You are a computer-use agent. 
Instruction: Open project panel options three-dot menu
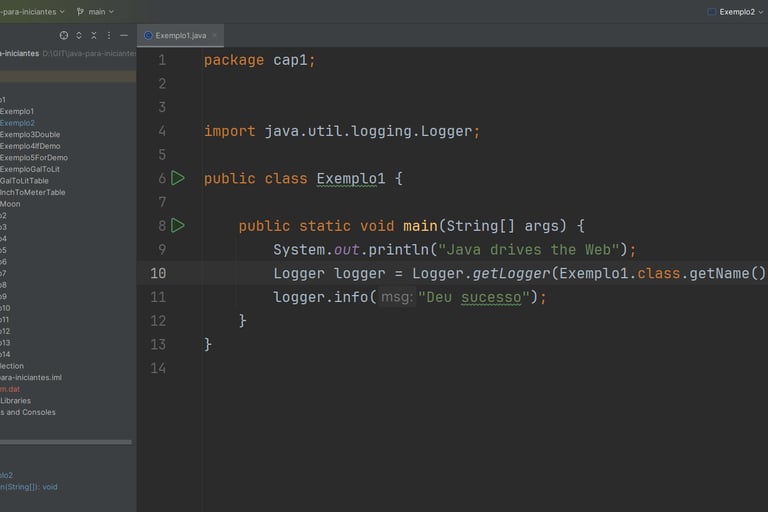tap(109, 35)
